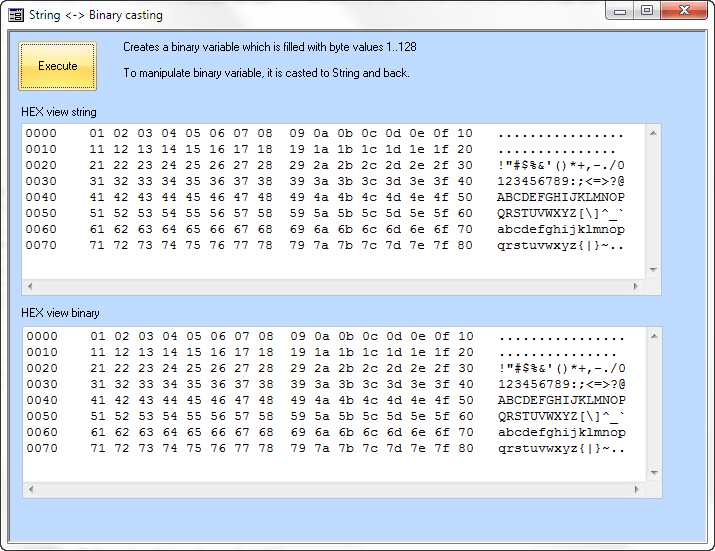Click hex byte 80 in HEX view binary
The height and width of the screenshot is (551, 715).
pyautogui.click(x=466, y=448)
